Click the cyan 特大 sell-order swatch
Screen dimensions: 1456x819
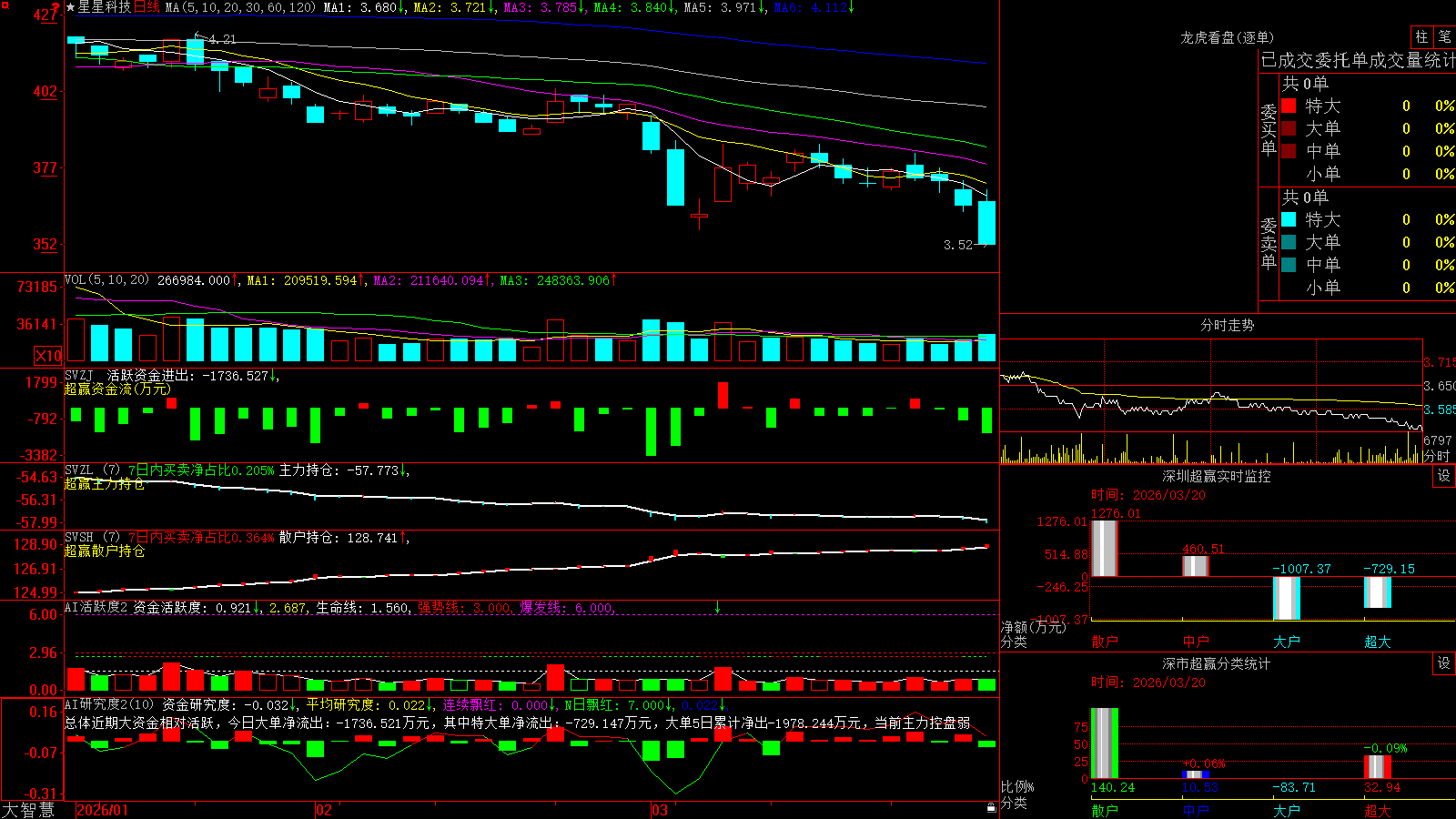[1289, 219]
